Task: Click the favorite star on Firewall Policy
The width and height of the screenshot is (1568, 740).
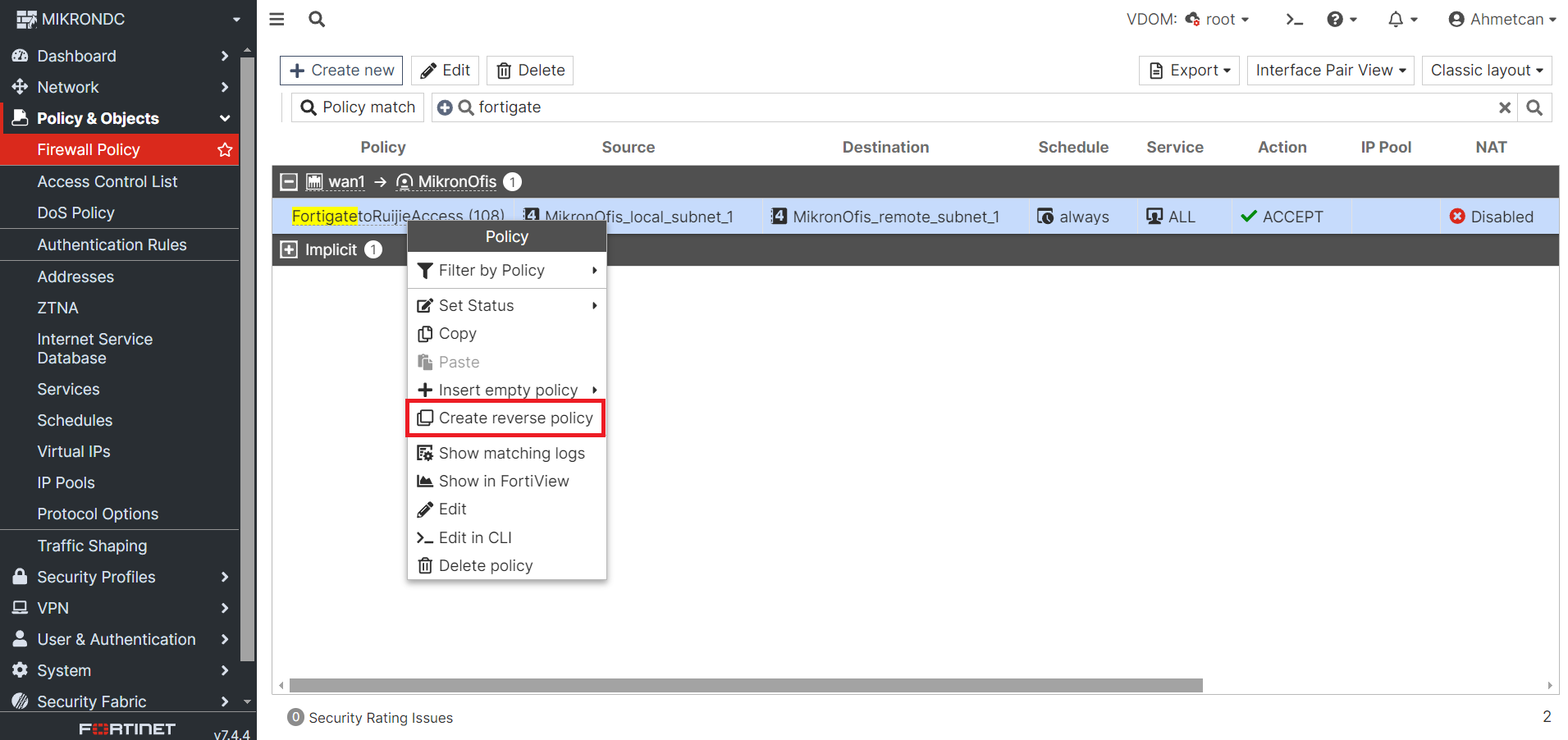Action: pyautogui.click(x=225, y=149)
